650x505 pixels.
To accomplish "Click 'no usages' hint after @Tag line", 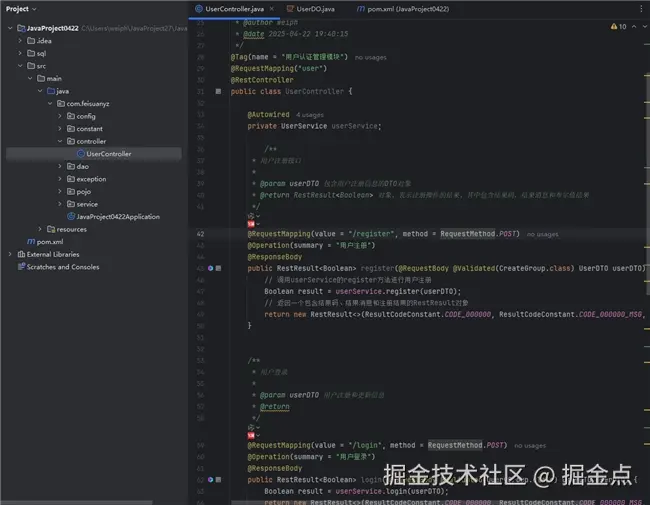I will pyautogui.click(x=371, y=57).
